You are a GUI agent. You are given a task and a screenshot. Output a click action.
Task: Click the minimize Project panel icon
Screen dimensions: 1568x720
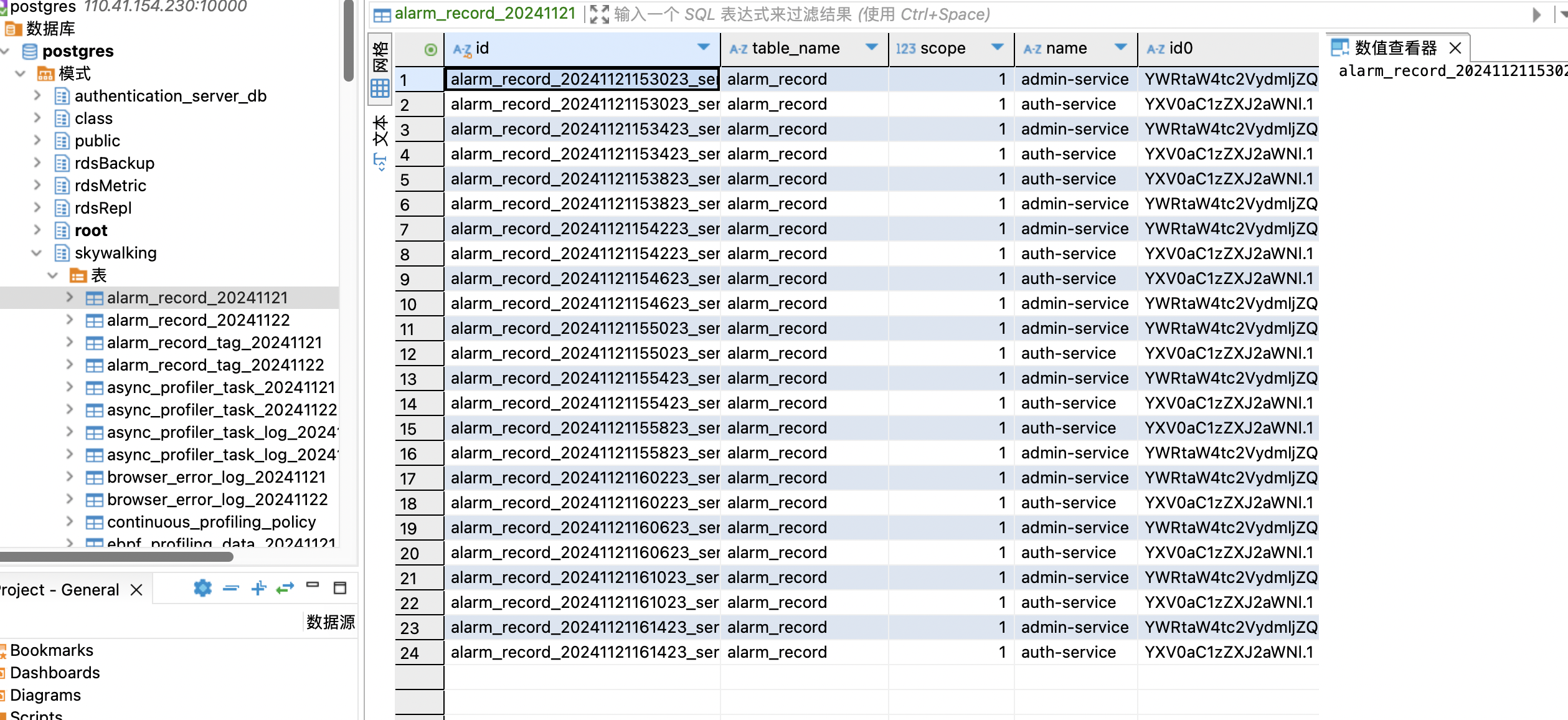313,585
